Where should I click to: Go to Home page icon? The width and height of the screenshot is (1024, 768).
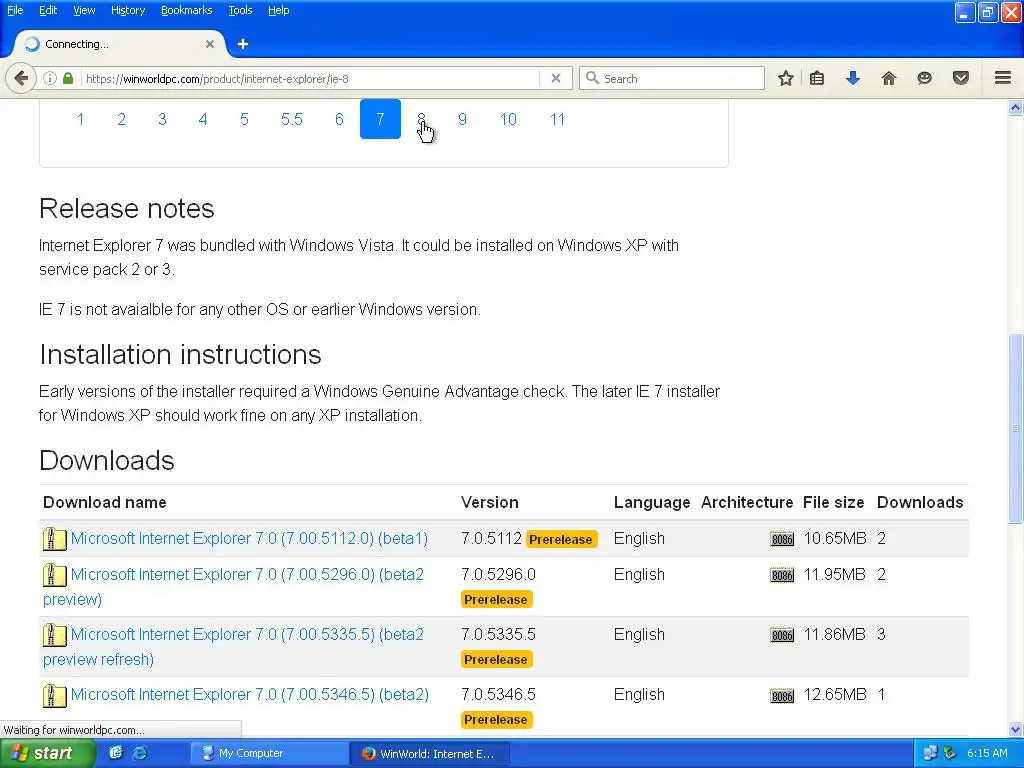(889, 78)
